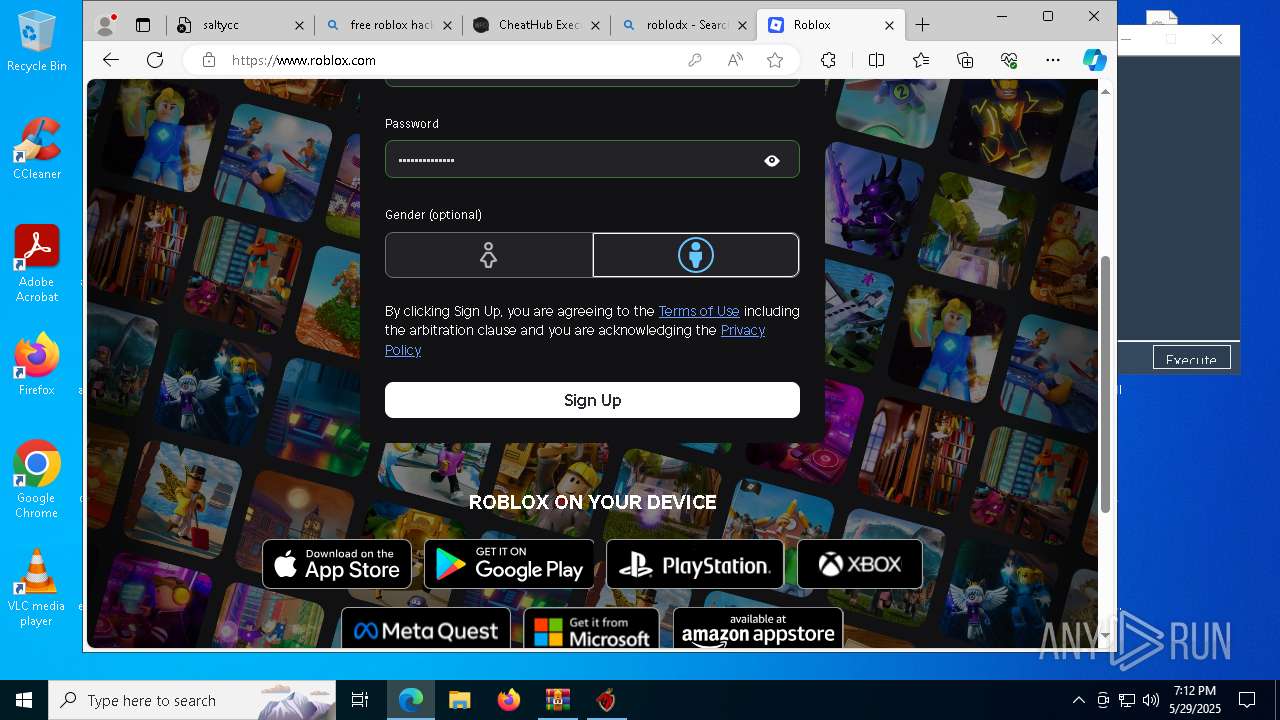Close the Roblox tab
This screenshot has height=720, width=1280.
point(889,25)
